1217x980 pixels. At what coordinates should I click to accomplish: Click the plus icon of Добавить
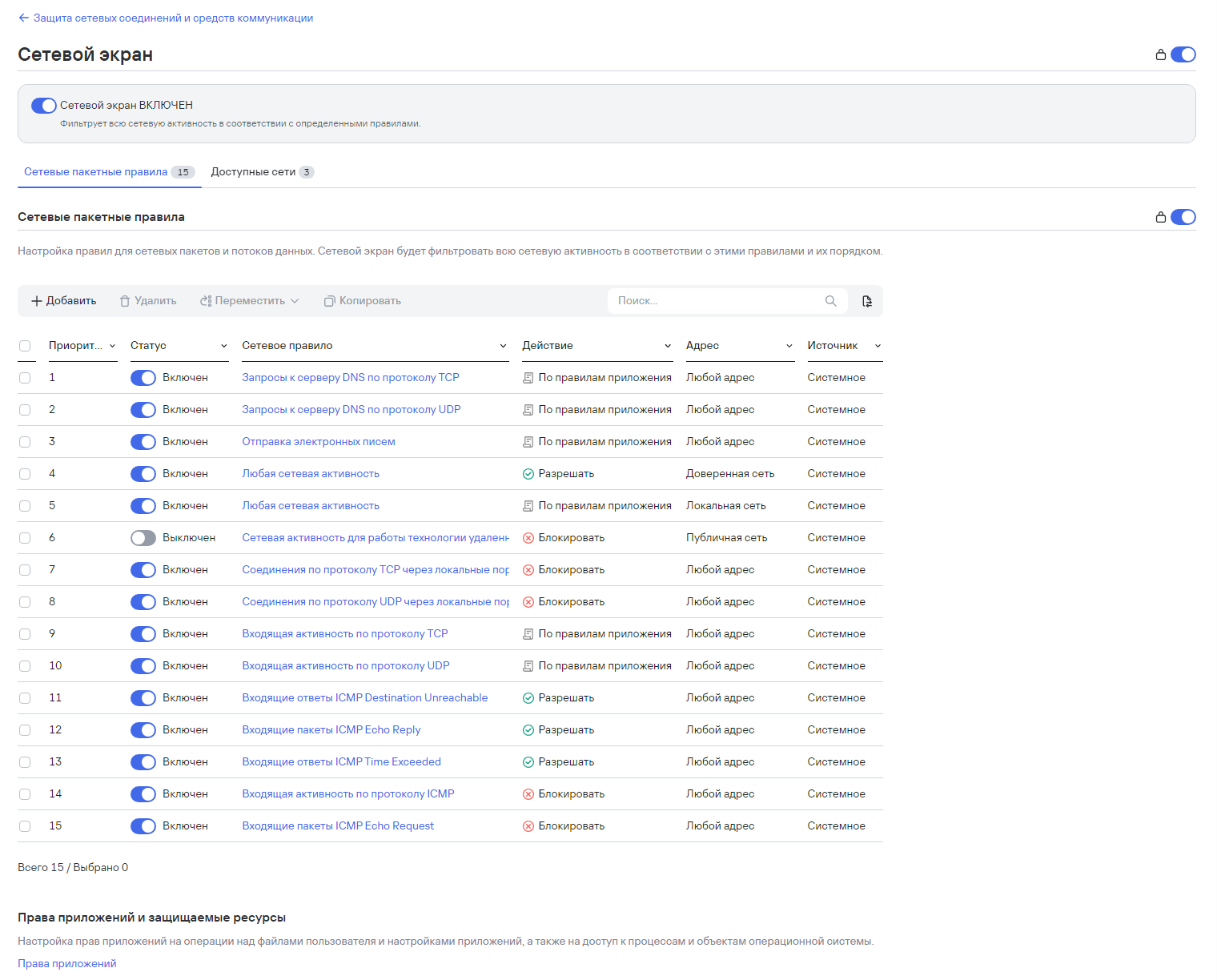point(36,301)
